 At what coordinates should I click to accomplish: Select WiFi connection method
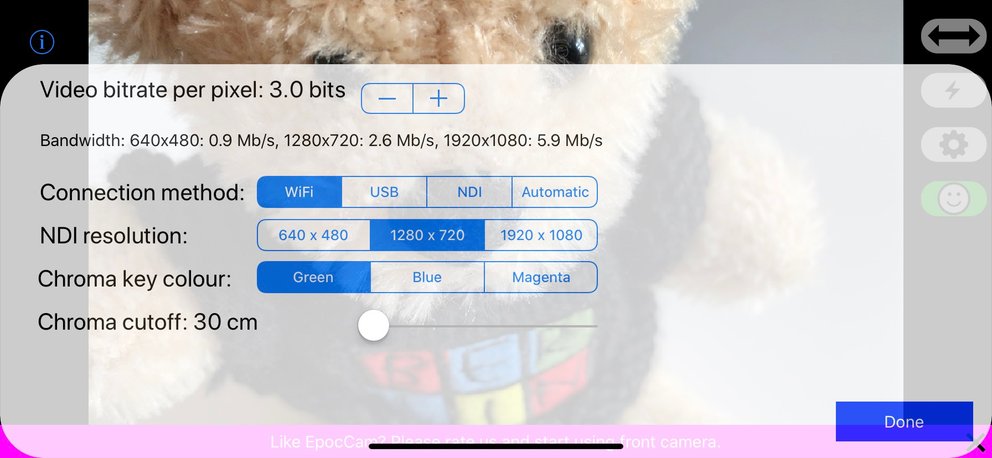[x=299, y=192]
